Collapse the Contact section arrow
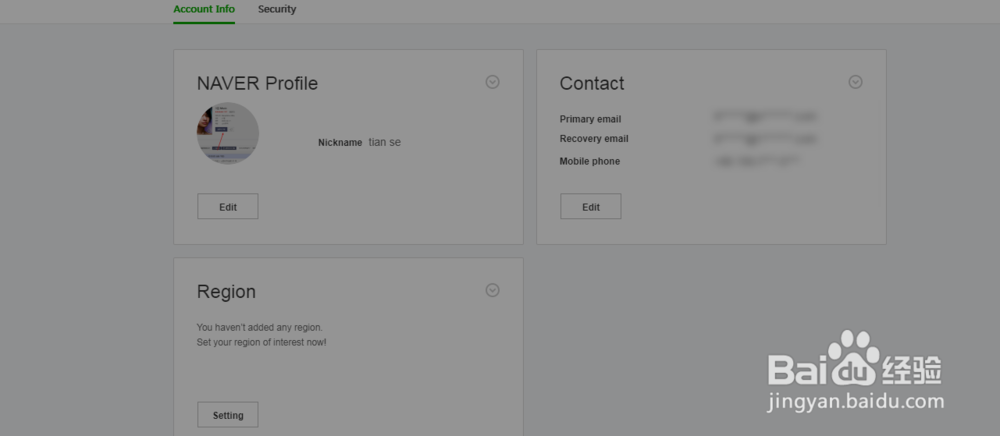This screenshot has width=1000, height=436. click(855, 82)
